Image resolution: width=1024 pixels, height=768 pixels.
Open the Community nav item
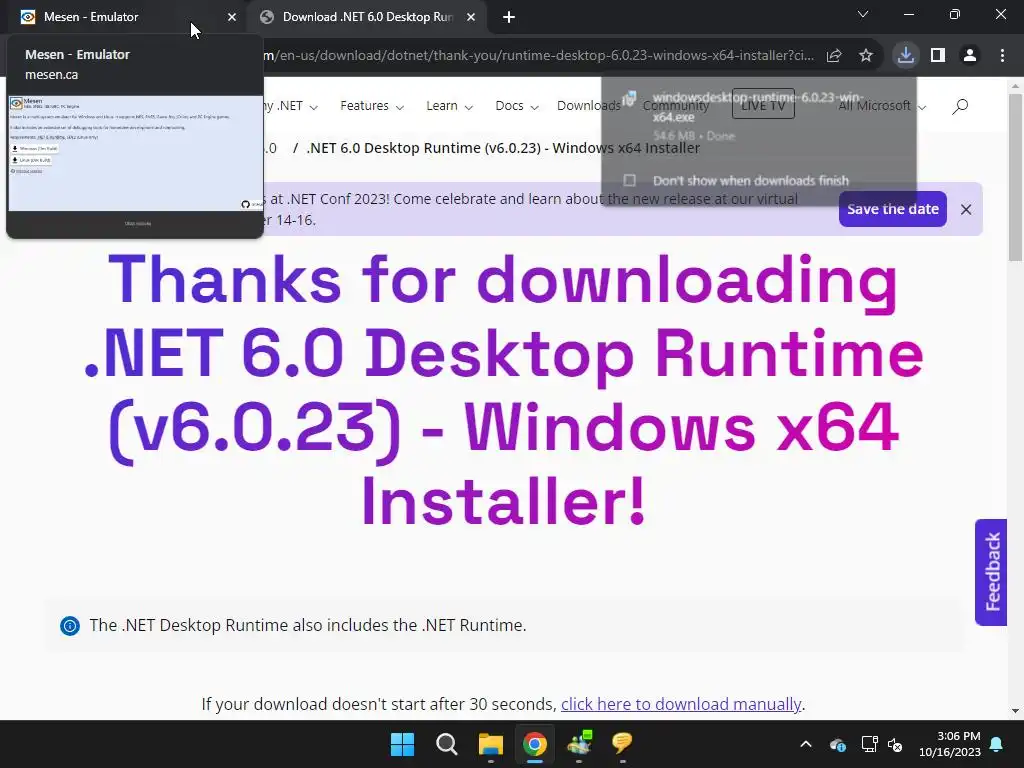675,106
